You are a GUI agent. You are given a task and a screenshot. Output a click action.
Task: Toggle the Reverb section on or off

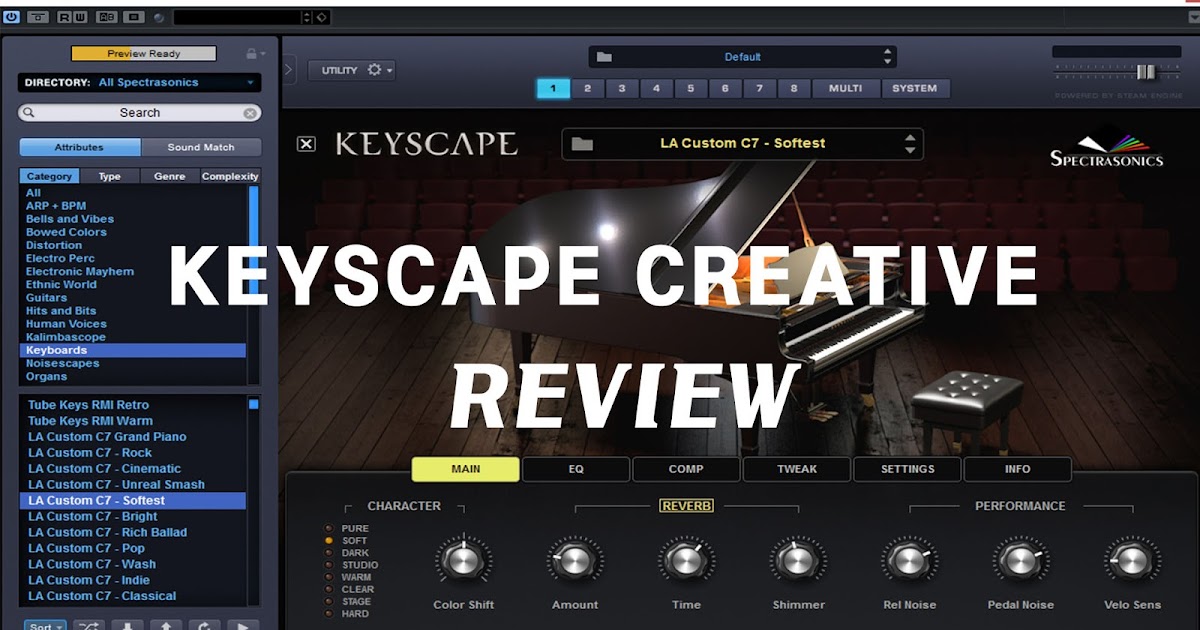point(686,505)
